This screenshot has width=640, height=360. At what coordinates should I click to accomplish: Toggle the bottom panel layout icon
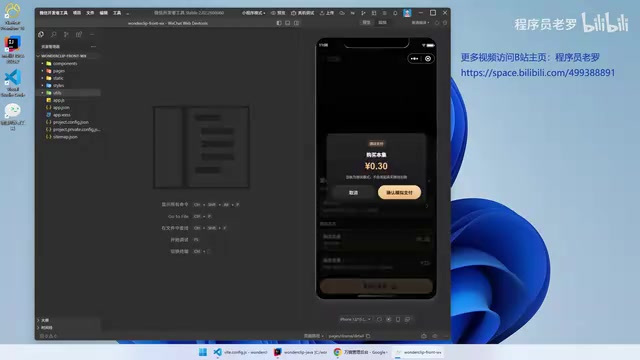coord(288,23)
